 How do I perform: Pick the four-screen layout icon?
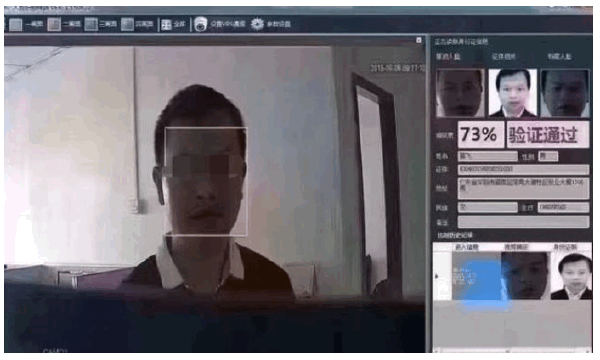pyautogui.click(x=127, y=24)
